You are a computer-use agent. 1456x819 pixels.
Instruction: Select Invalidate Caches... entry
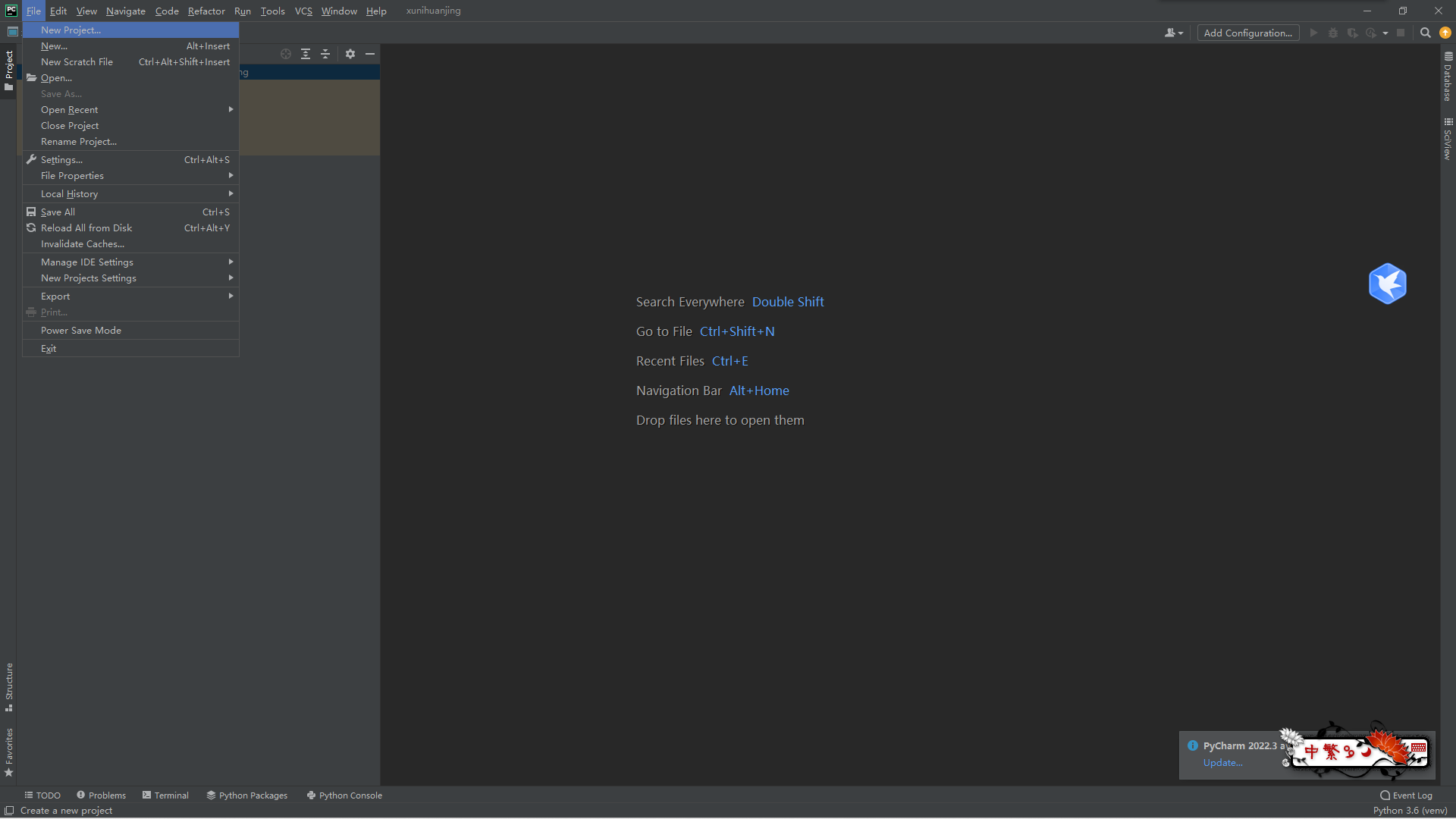click(x=130, y=244)
